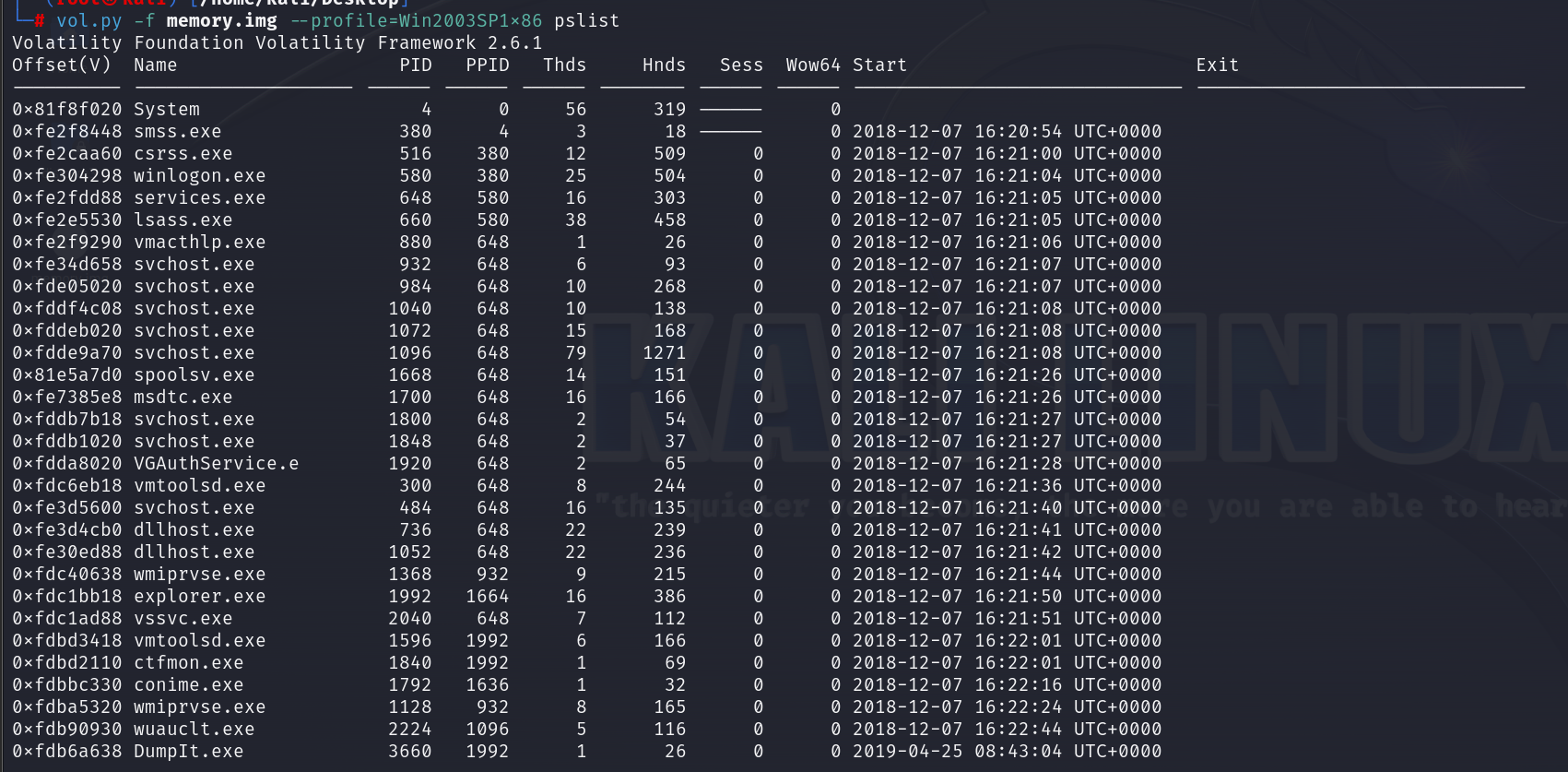Click the Hnds column header

pyautogui.click(x=665, y=65)
